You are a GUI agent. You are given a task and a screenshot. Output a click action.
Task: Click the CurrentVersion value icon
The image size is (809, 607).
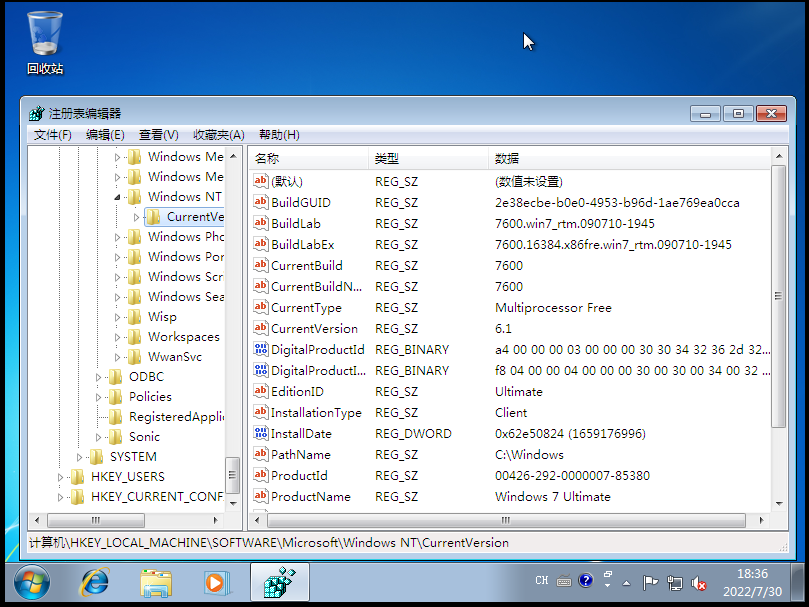click(261, 328)
